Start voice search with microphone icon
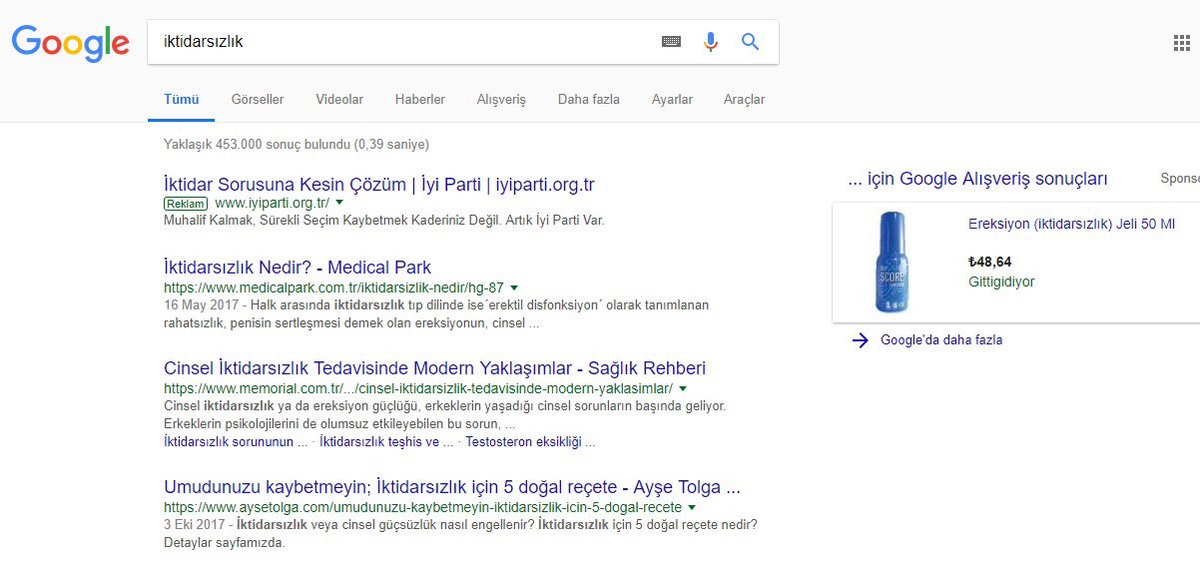The height and width of the screenshot is (573, 1200). (x=711, y=42)
